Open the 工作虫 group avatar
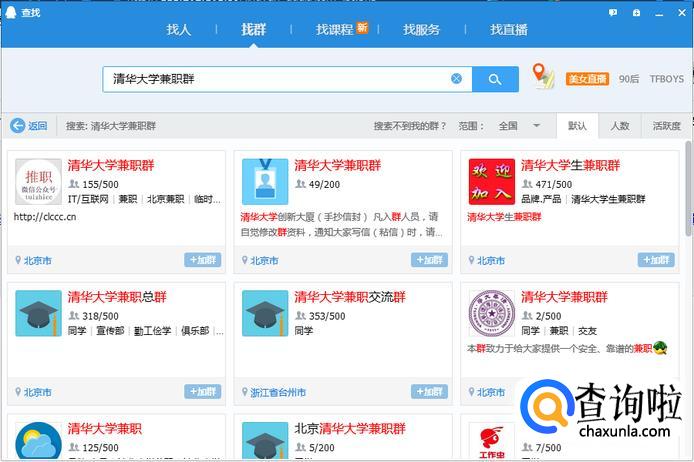The width and height of the screenshot is (694, 462). pyautogui.click(x=492, y=441)
